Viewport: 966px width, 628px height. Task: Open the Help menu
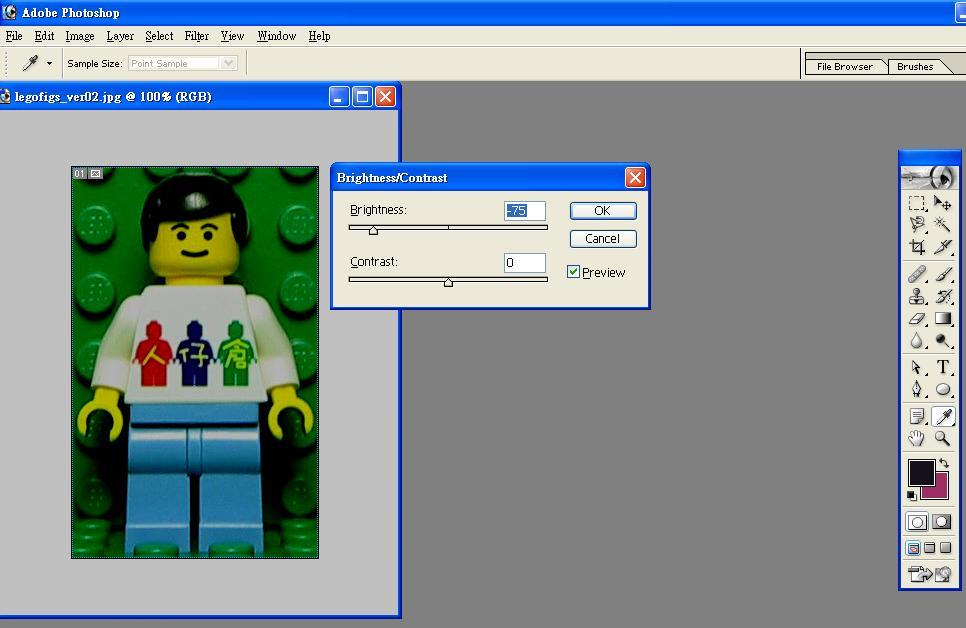coord(319,36)
